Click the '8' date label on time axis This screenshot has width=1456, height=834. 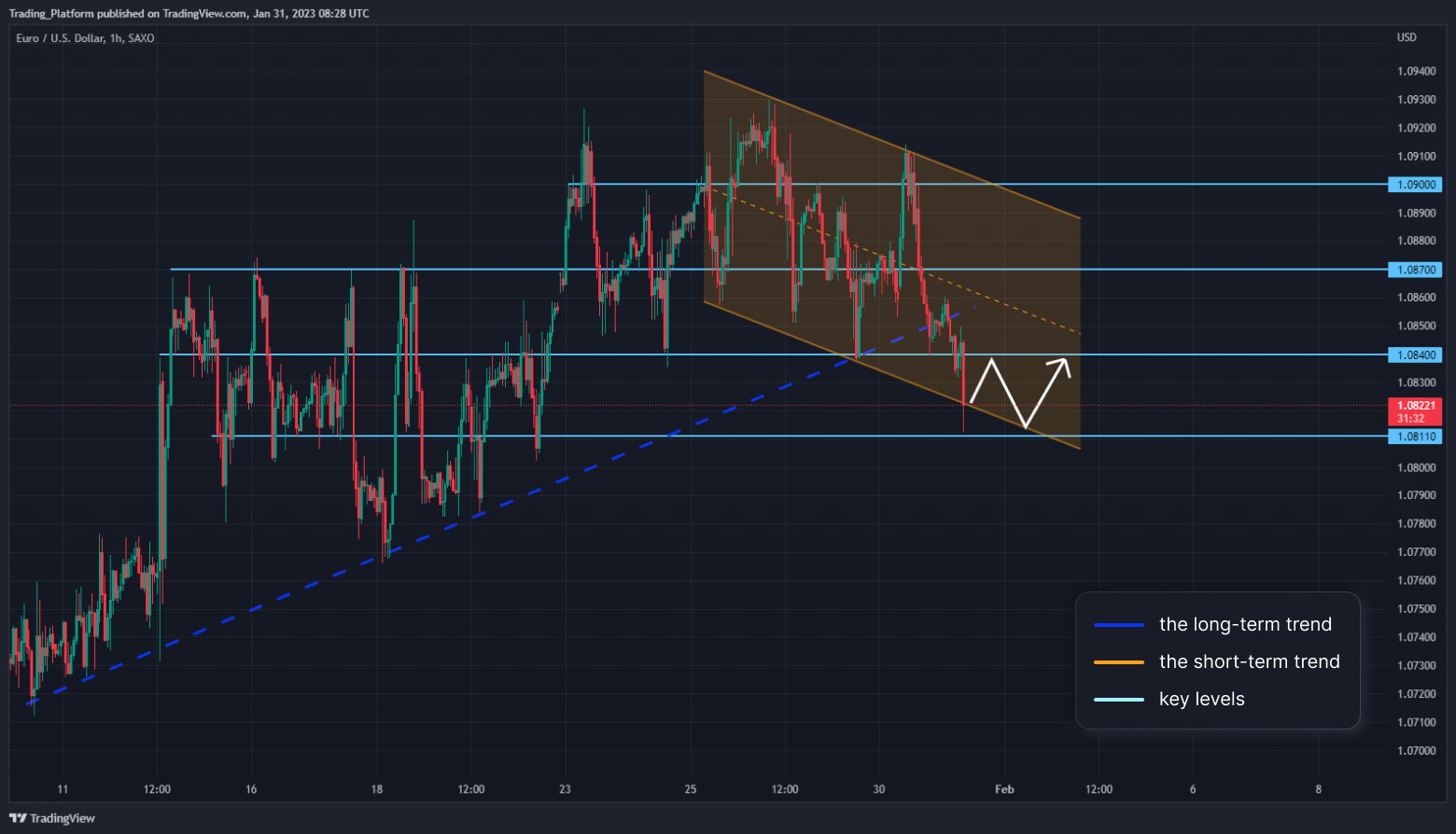[x=1319, y=789]
